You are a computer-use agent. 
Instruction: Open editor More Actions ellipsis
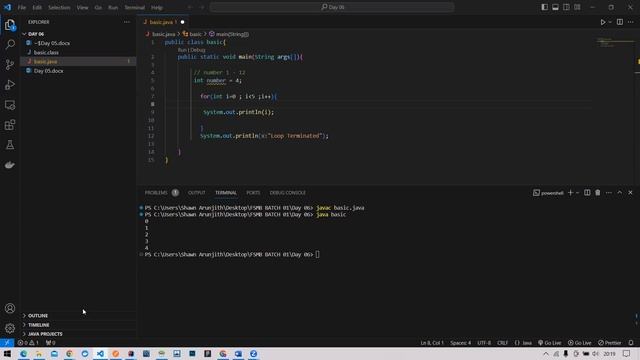pyautogui.click(x=631, y=22)
